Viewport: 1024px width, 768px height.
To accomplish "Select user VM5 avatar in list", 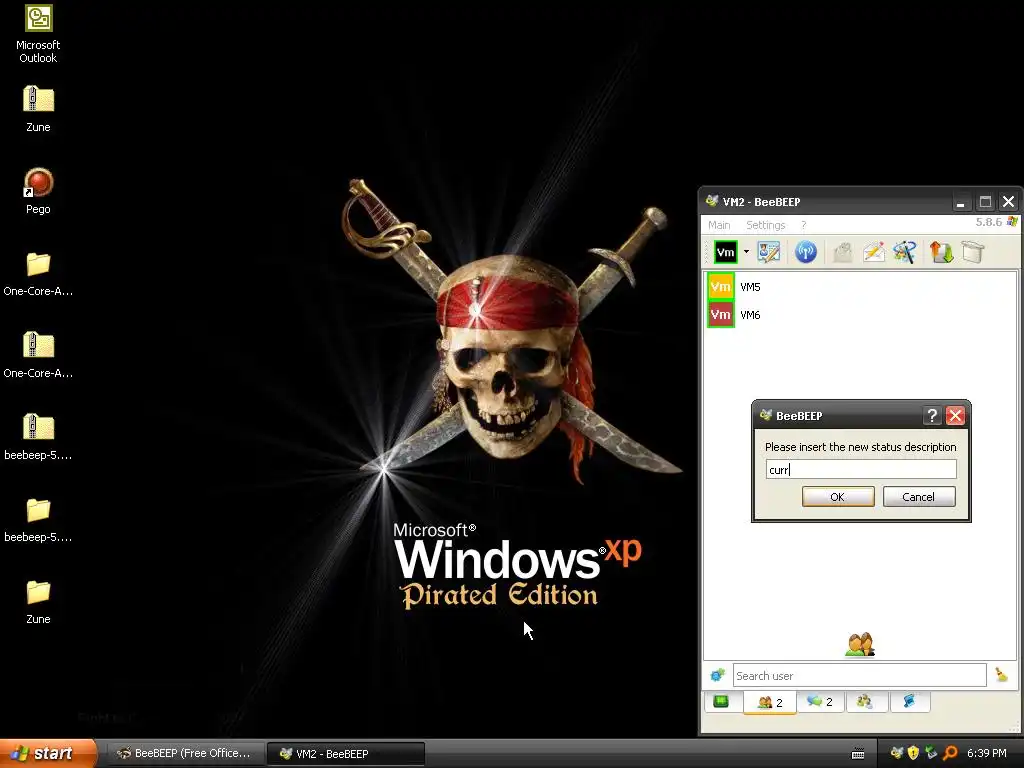I will 721,287.
